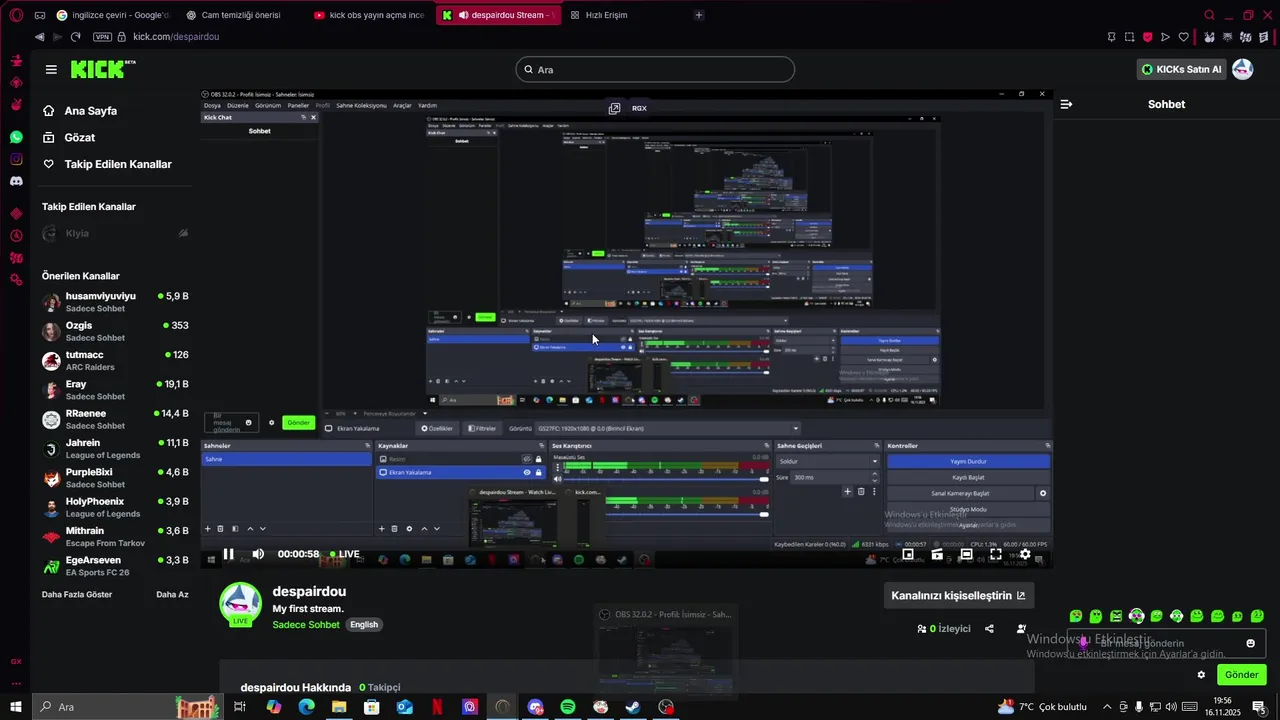The image size is (1280, 720).
Task: Open Discord in the Opera sidebar
Action: coord(16,182)
